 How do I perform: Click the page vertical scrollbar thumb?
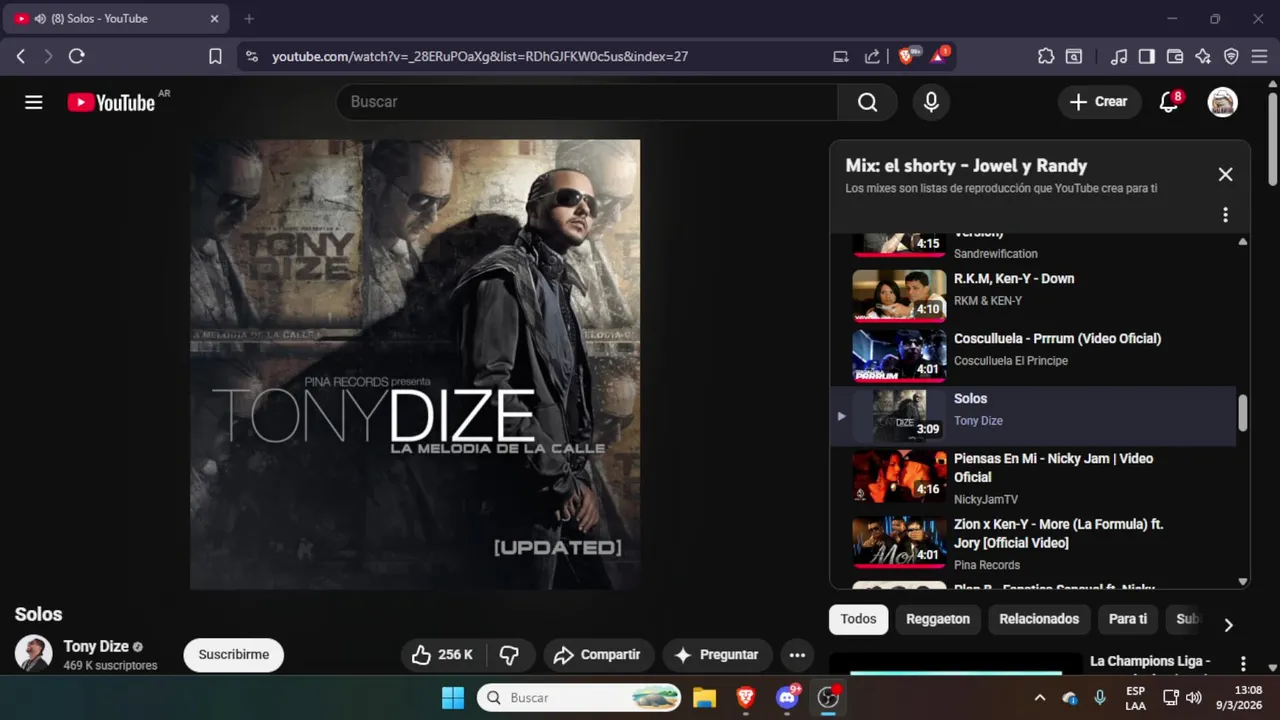click(1273, 139)
